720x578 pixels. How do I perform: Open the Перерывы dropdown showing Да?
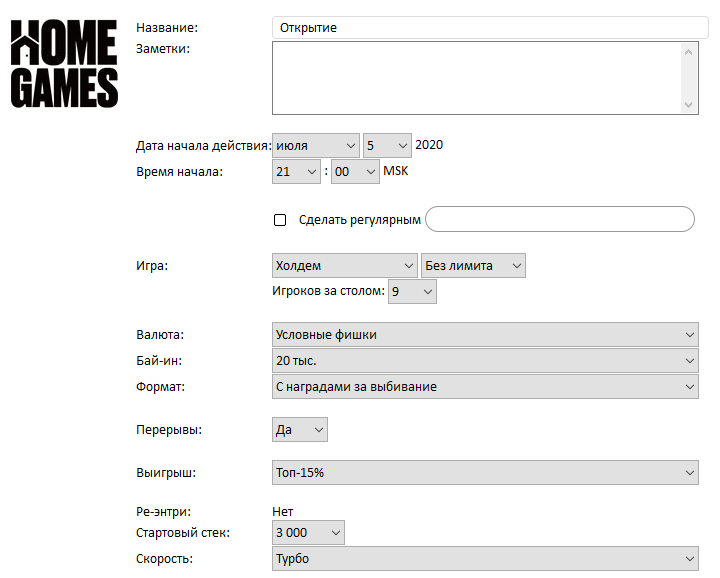point(300,430)
